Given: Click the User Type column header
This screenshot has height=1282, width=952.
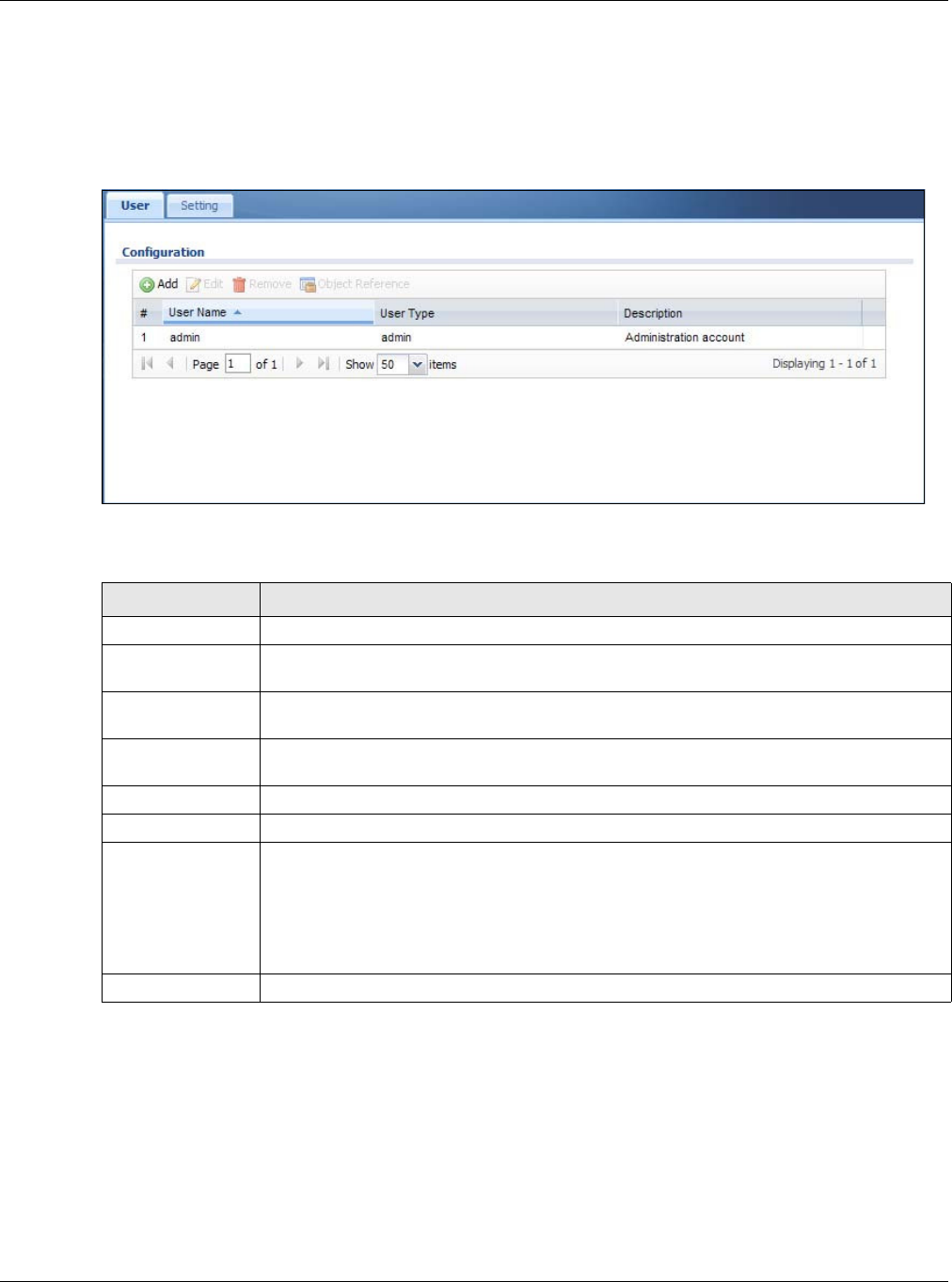Looking at the screenshot, I should click(x=496, y=313).
